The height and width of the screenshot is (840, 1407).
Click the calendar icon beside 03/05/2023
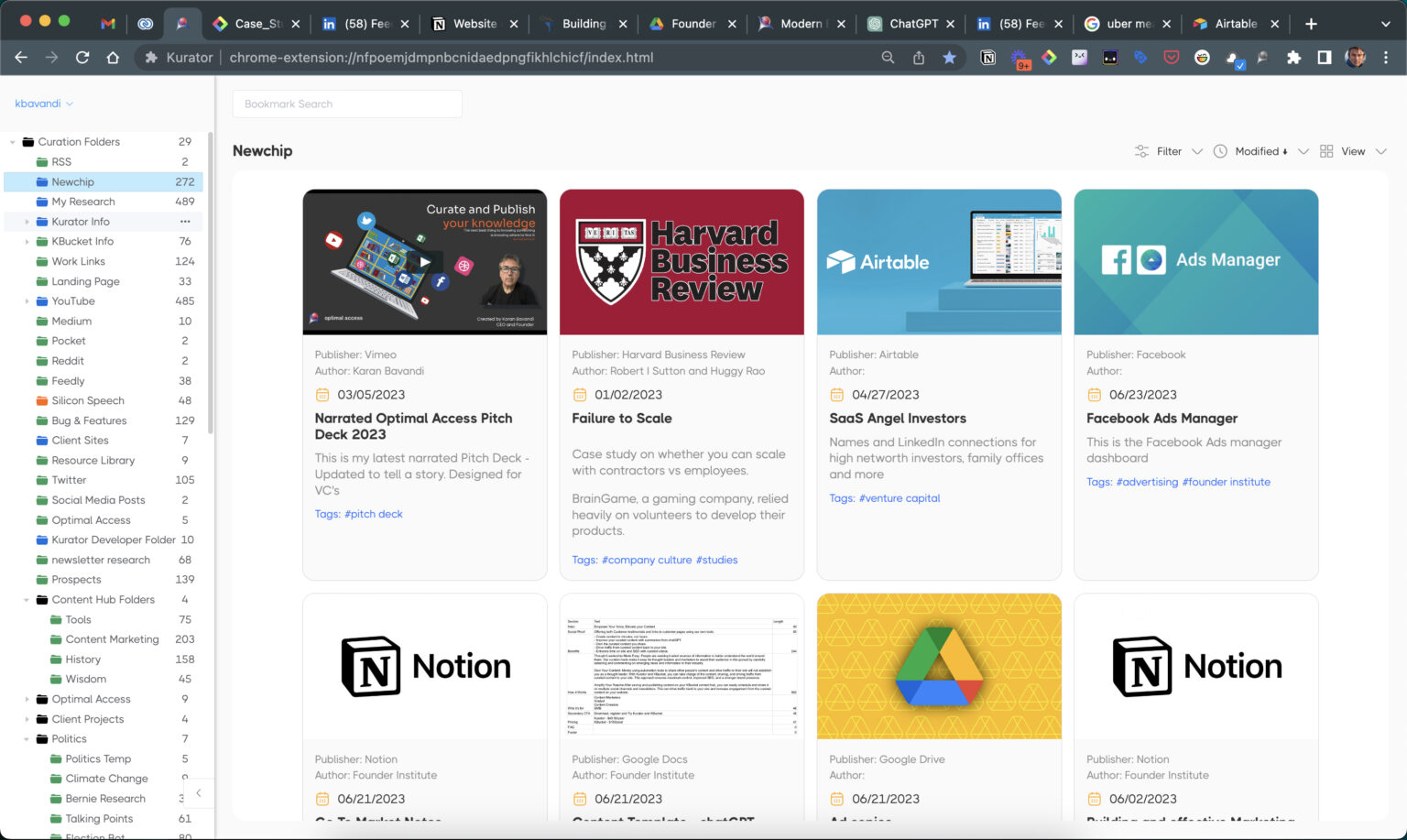click(x=322, y=395)
